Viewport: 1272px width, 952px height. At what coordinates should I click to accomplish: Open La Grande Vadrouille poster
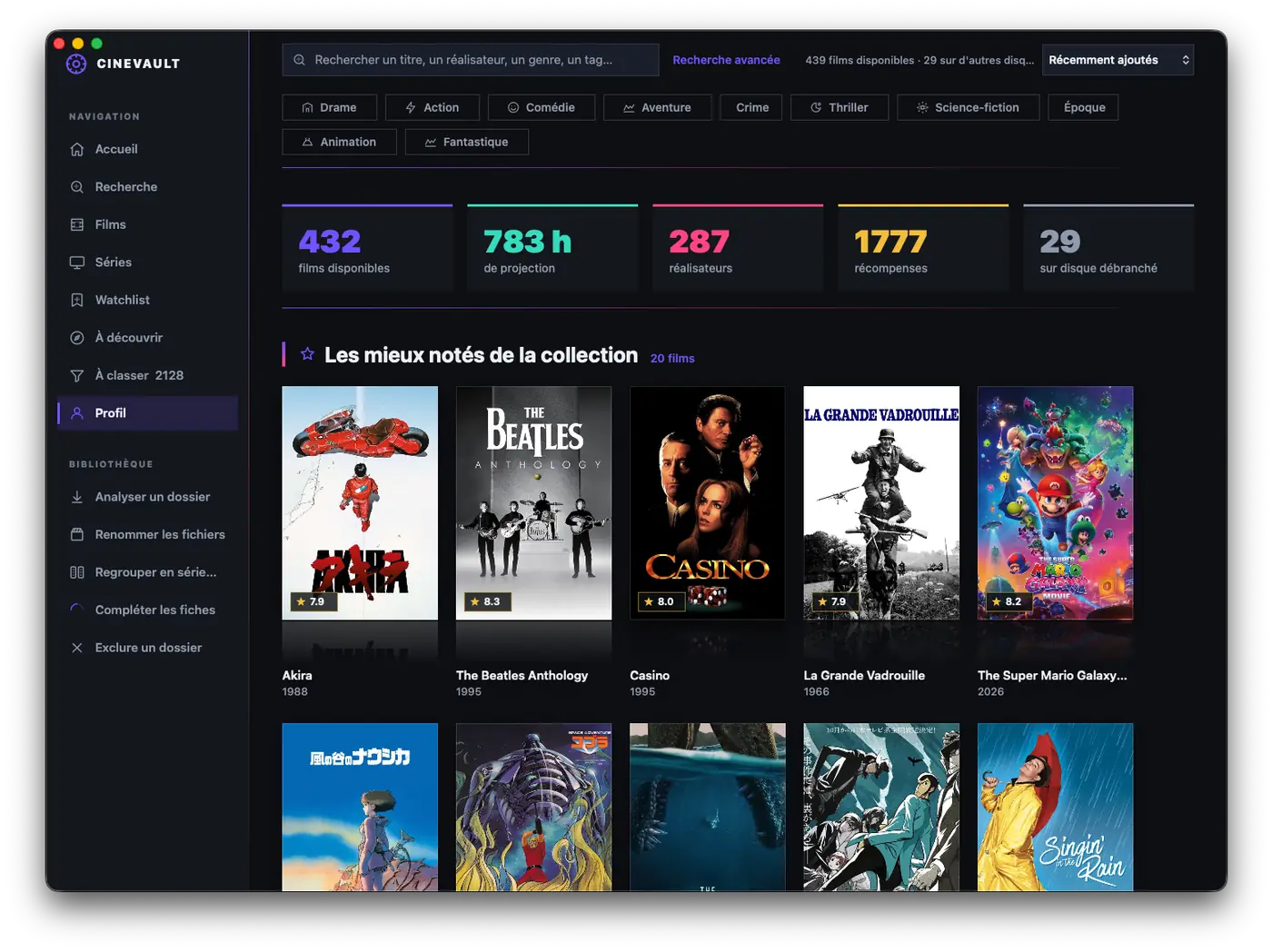coord(881,503)
